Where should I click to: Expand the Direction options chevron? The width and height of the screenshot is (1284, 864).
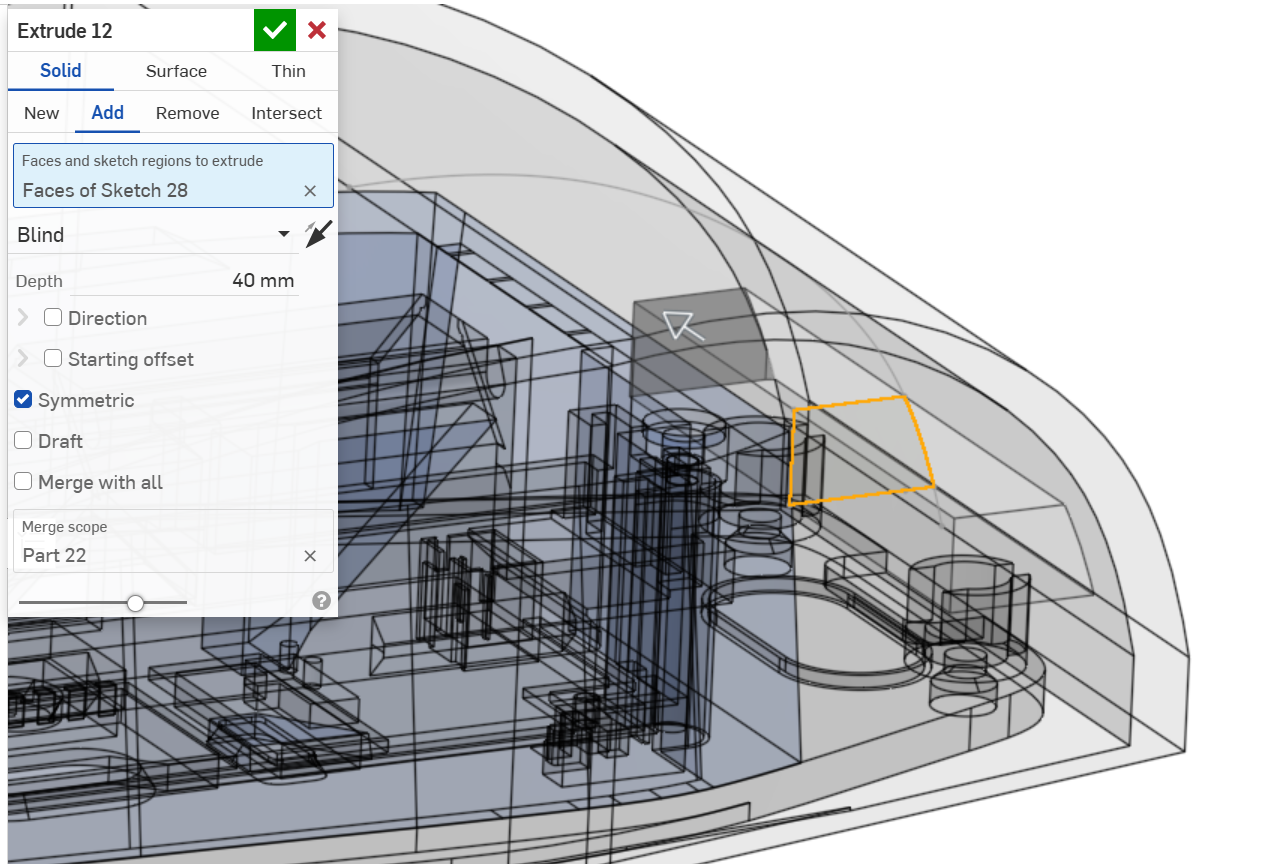24,318
